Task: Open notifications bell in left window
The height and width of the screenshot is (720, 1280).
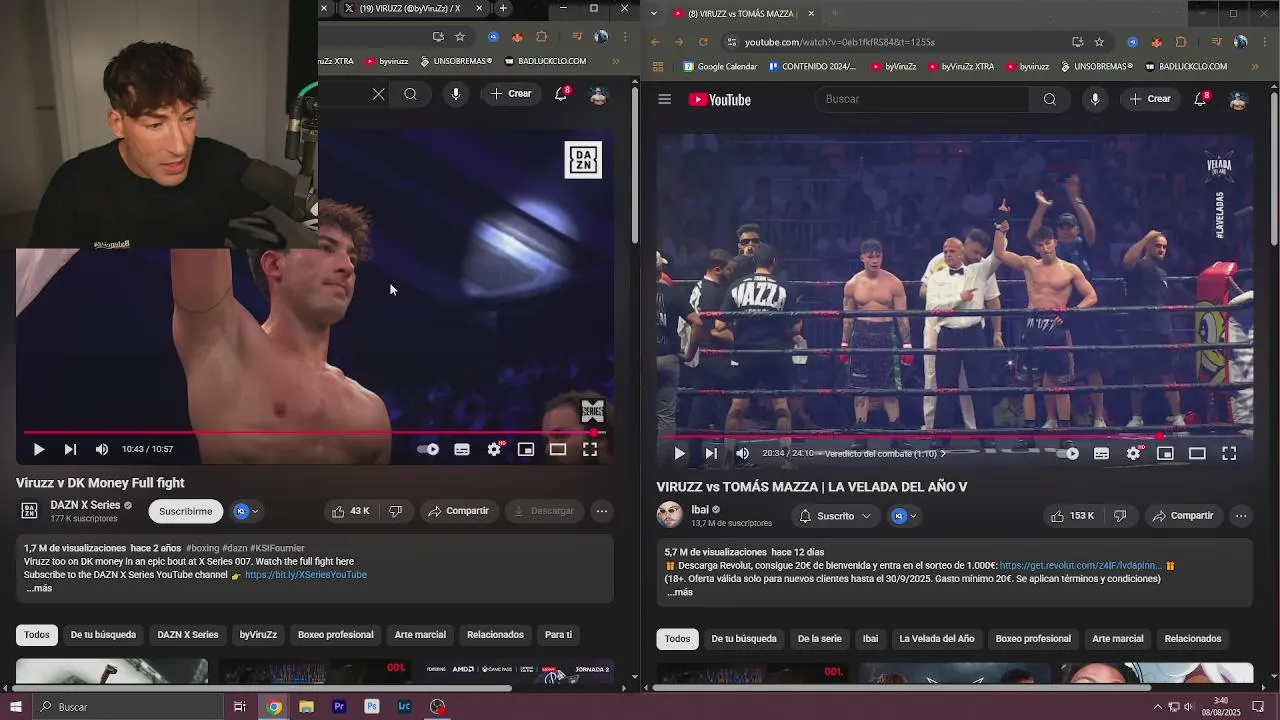Action: click(x=561, y=94)
